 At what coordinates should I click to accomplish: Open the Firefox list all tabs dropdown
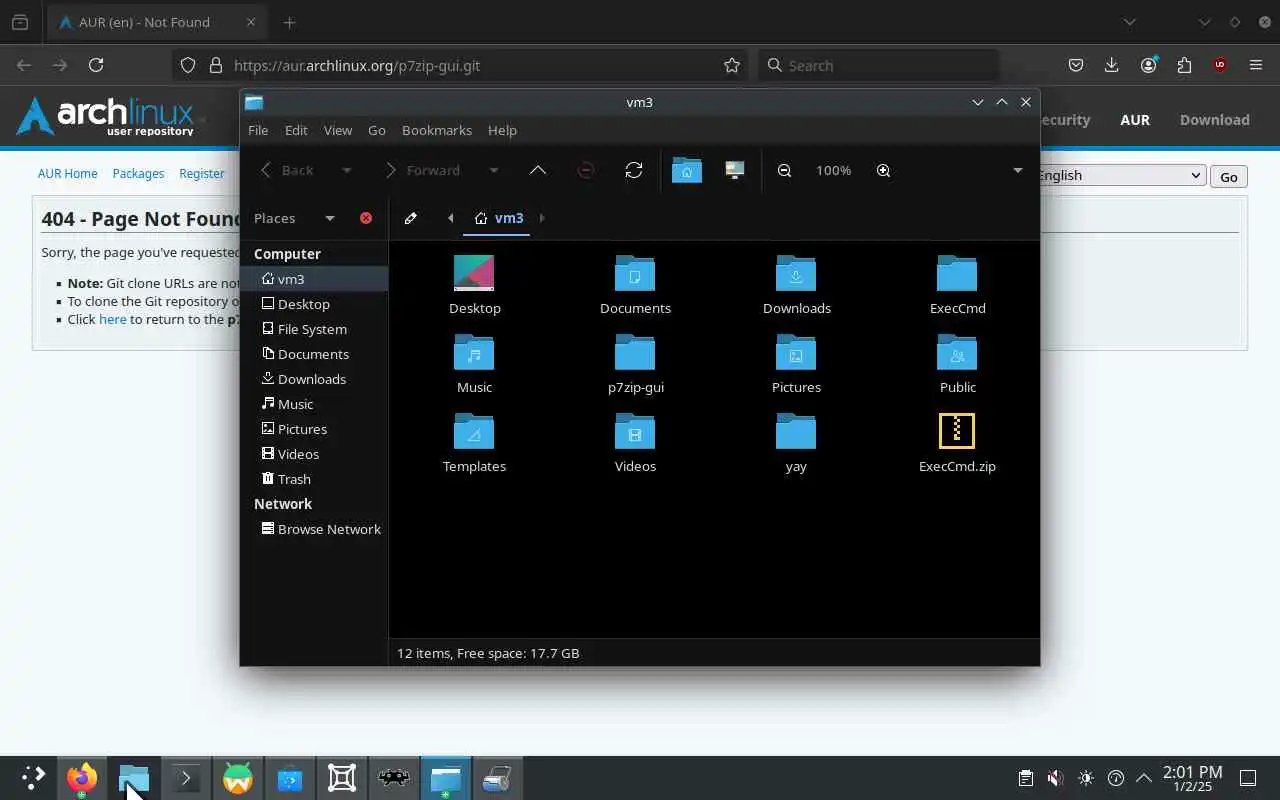[1129, 22]
